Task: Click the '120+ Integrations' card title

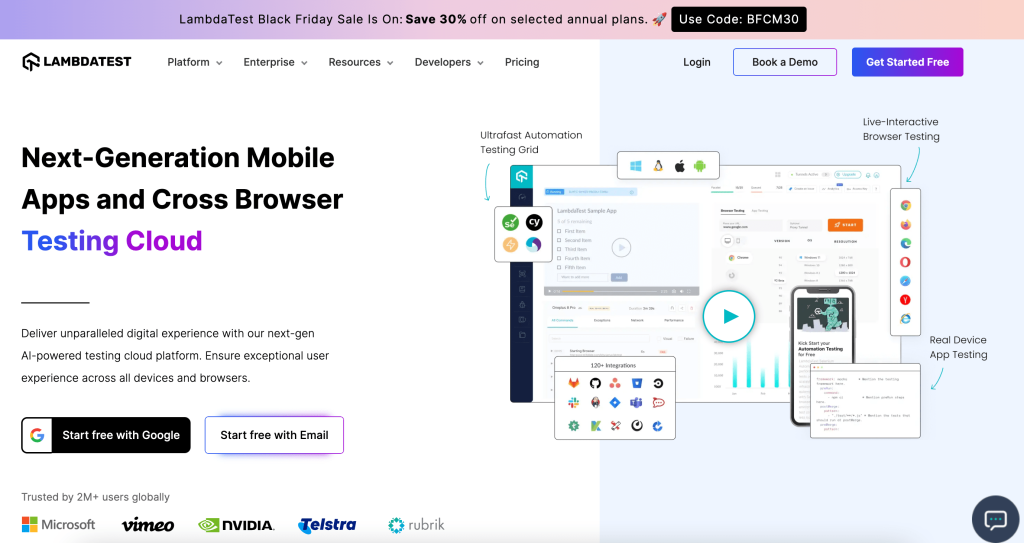Action: [x=613, y=365]
